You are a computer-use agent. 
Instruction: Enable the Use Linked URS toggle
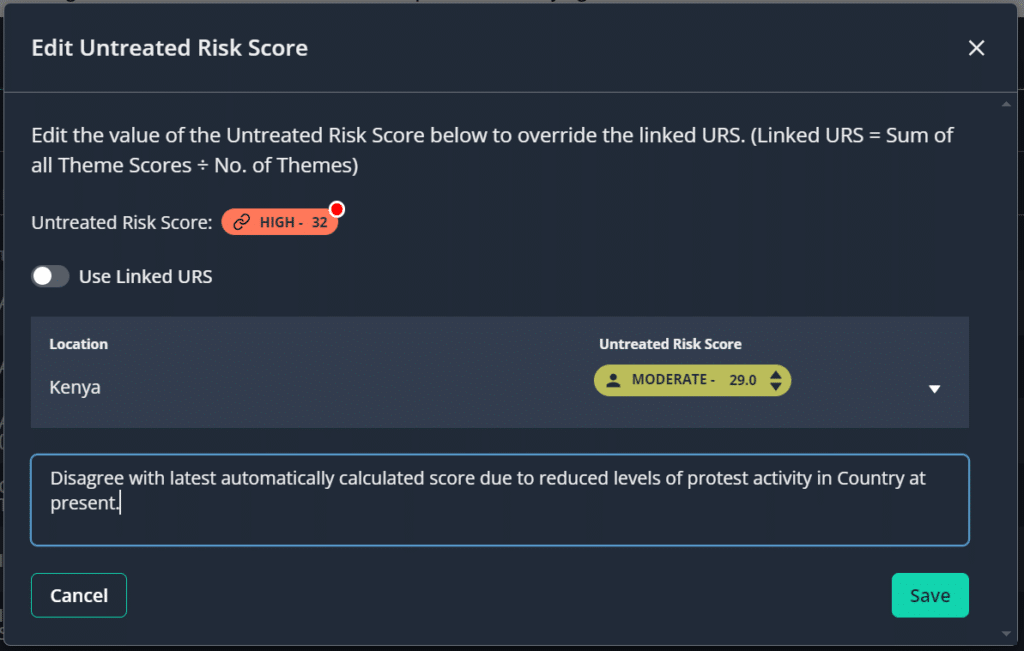point(50,277)
